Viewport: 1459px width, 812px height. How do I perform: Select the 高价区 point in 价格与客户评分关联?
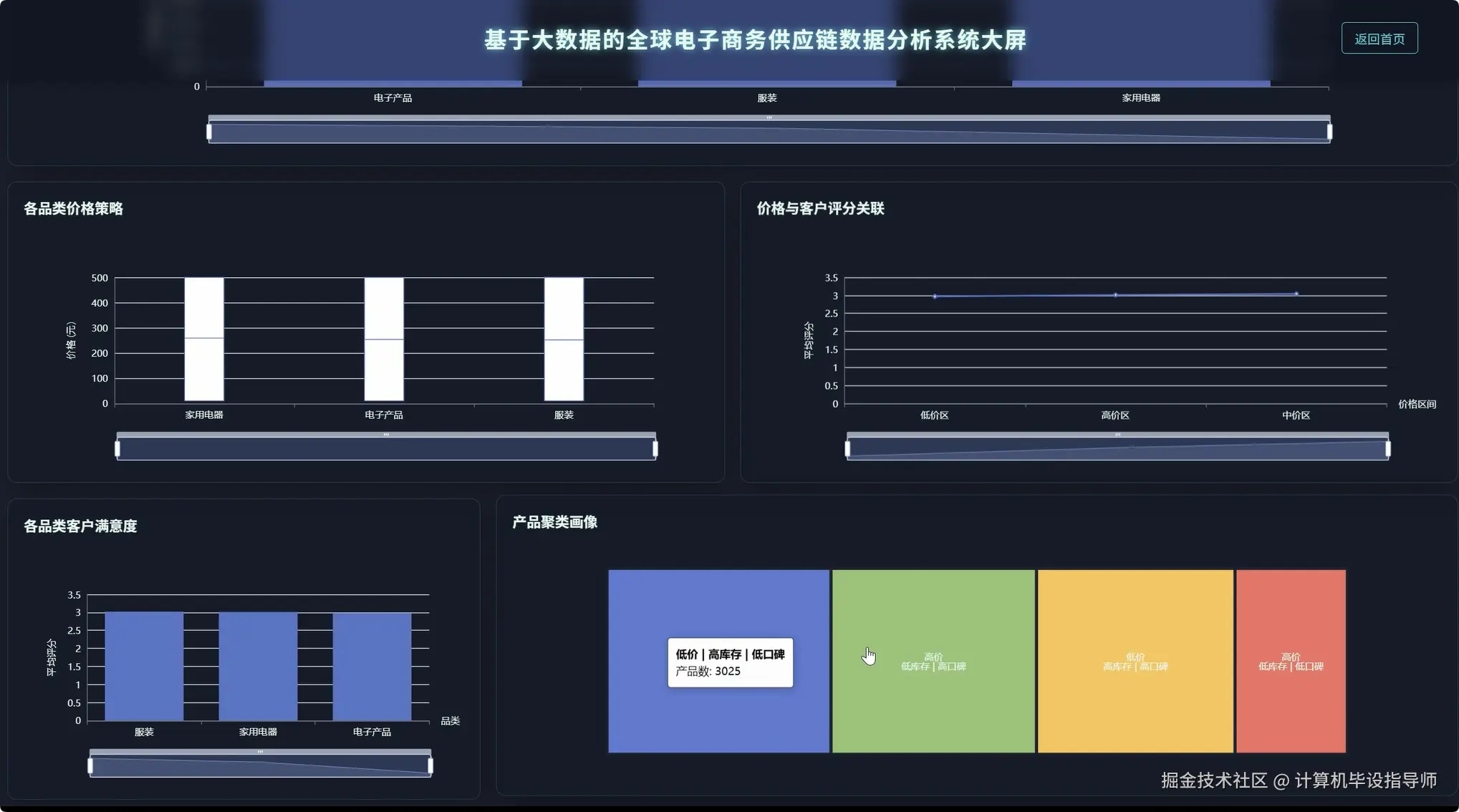pos(1115,294)
